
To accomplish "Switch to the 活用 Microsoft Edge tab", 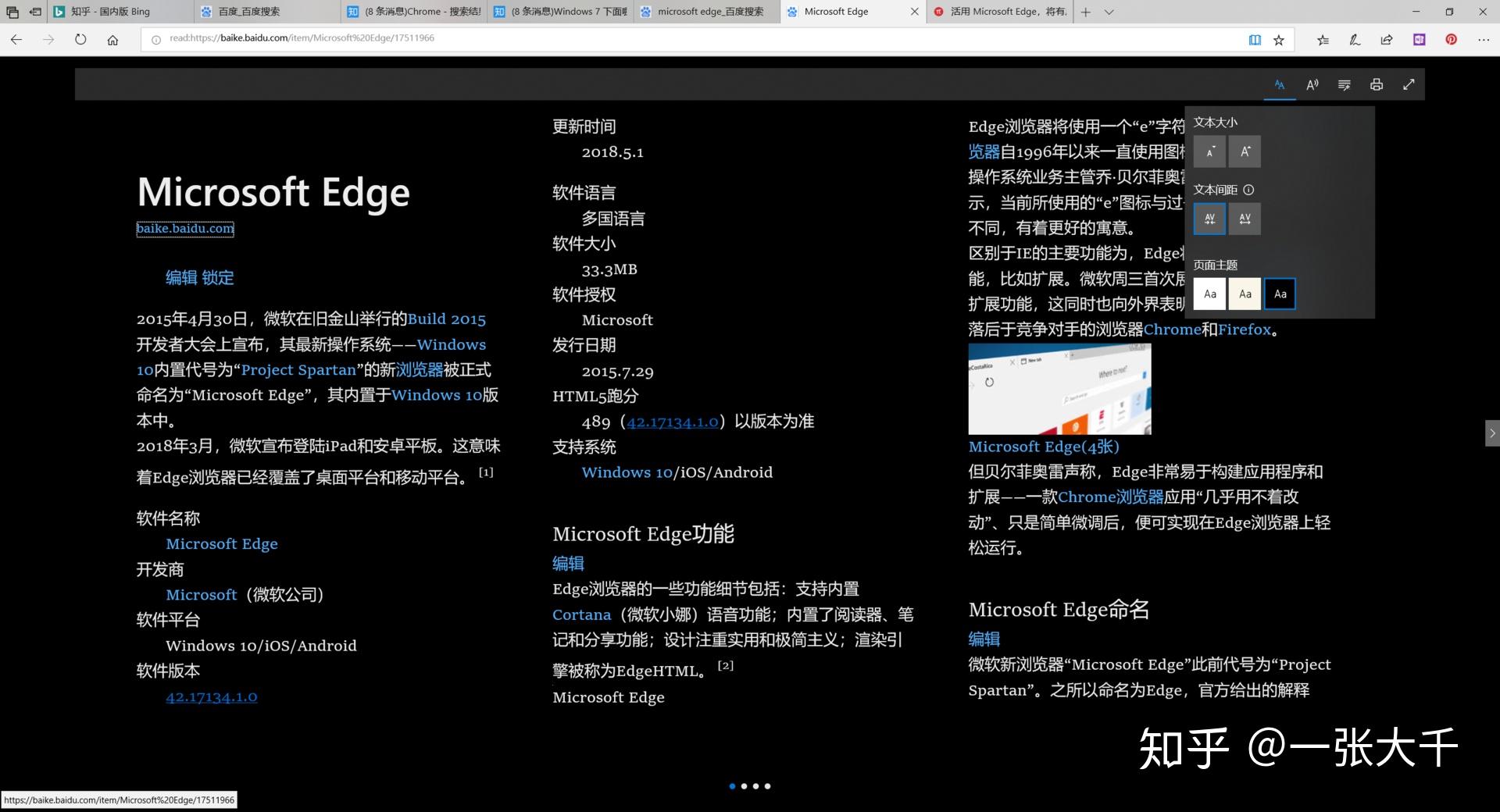I will tap(1001, 12).
